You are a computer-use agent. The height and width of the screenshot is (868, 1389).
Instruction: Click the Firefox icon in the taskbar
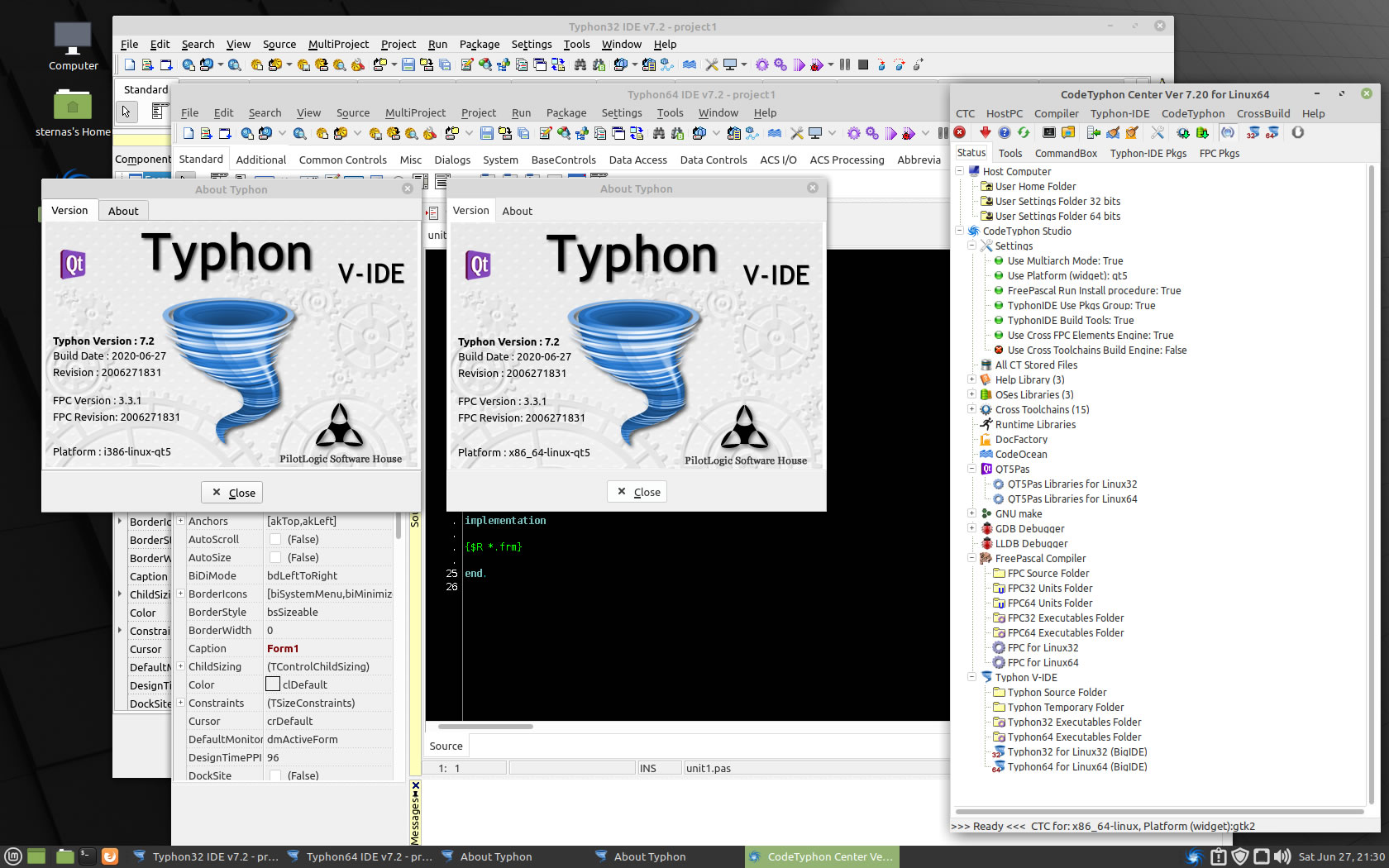tap(110, 856)
